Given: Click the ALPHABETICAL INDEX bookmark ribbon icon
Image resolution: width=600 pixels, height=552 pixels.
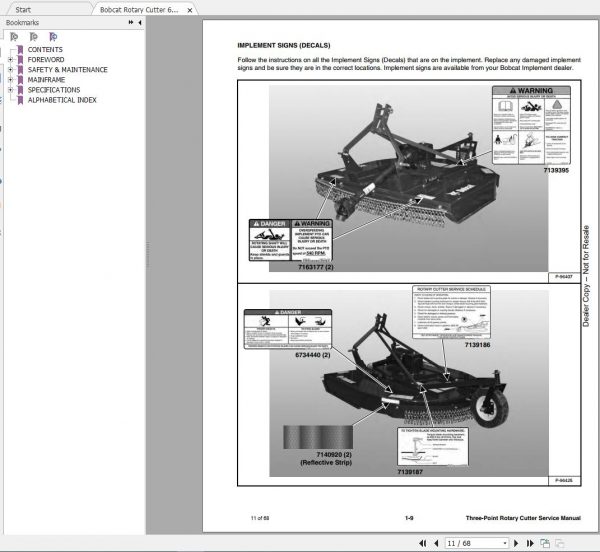Looking at the screenshot, I should click(20, 100).
